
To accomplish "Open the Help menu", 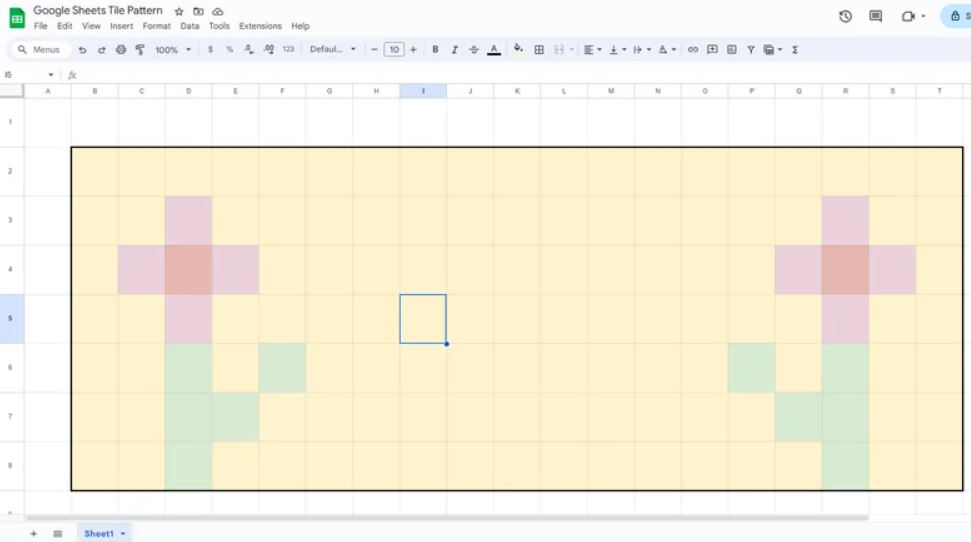I will (x=300, y=26).
